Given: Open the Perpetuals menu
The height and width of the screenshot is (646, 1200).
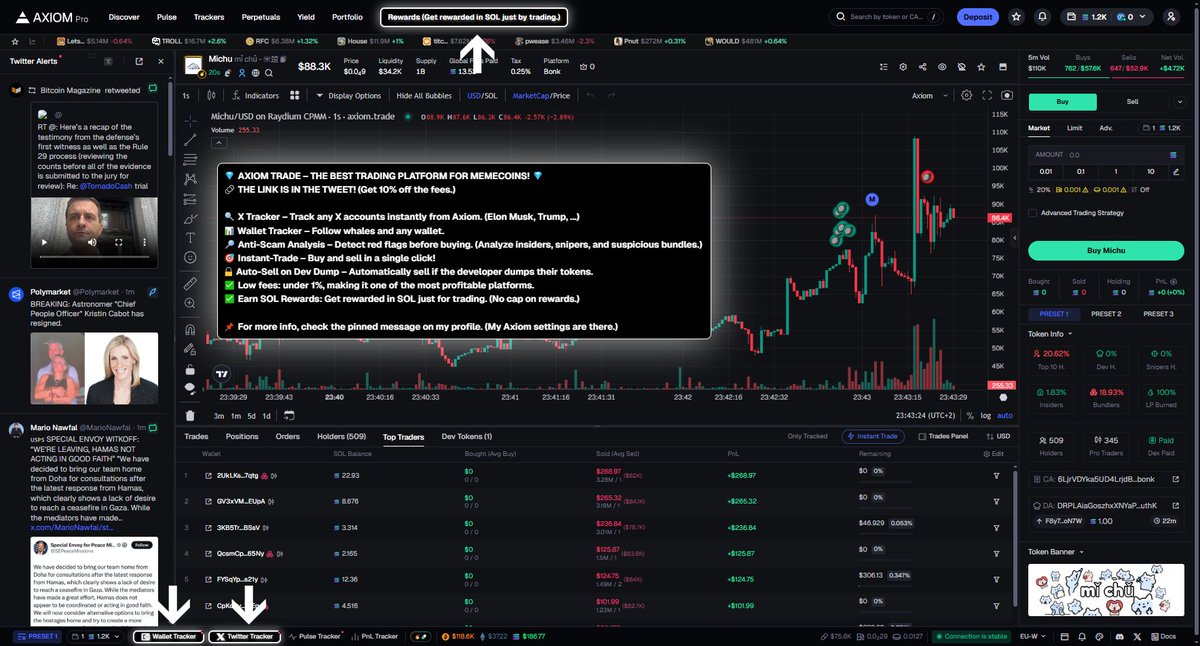Looking at the screenshot, I should point(261,17).
